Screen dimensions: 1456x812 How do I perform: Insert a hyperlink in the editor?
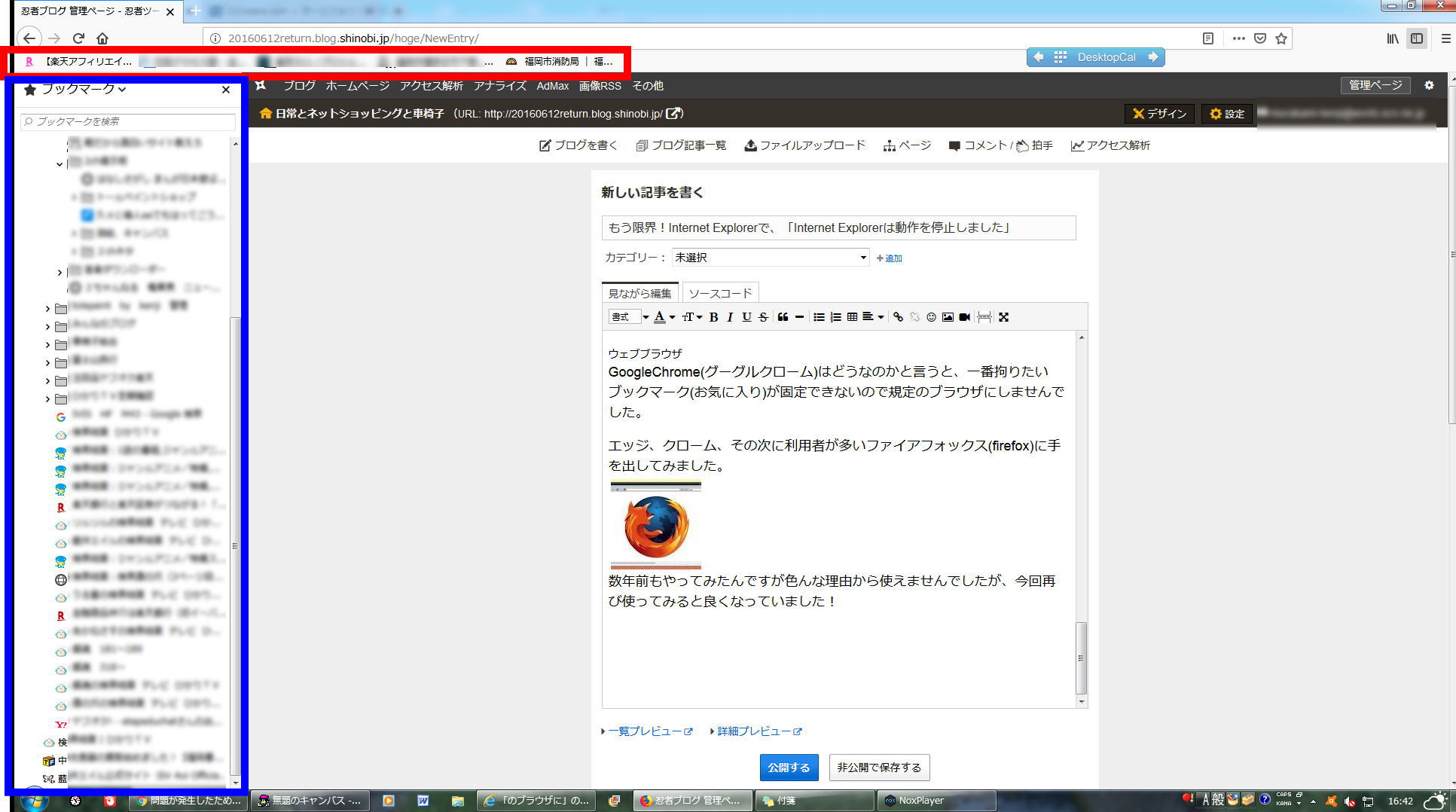pyautogui.click(x=898, y=317)
